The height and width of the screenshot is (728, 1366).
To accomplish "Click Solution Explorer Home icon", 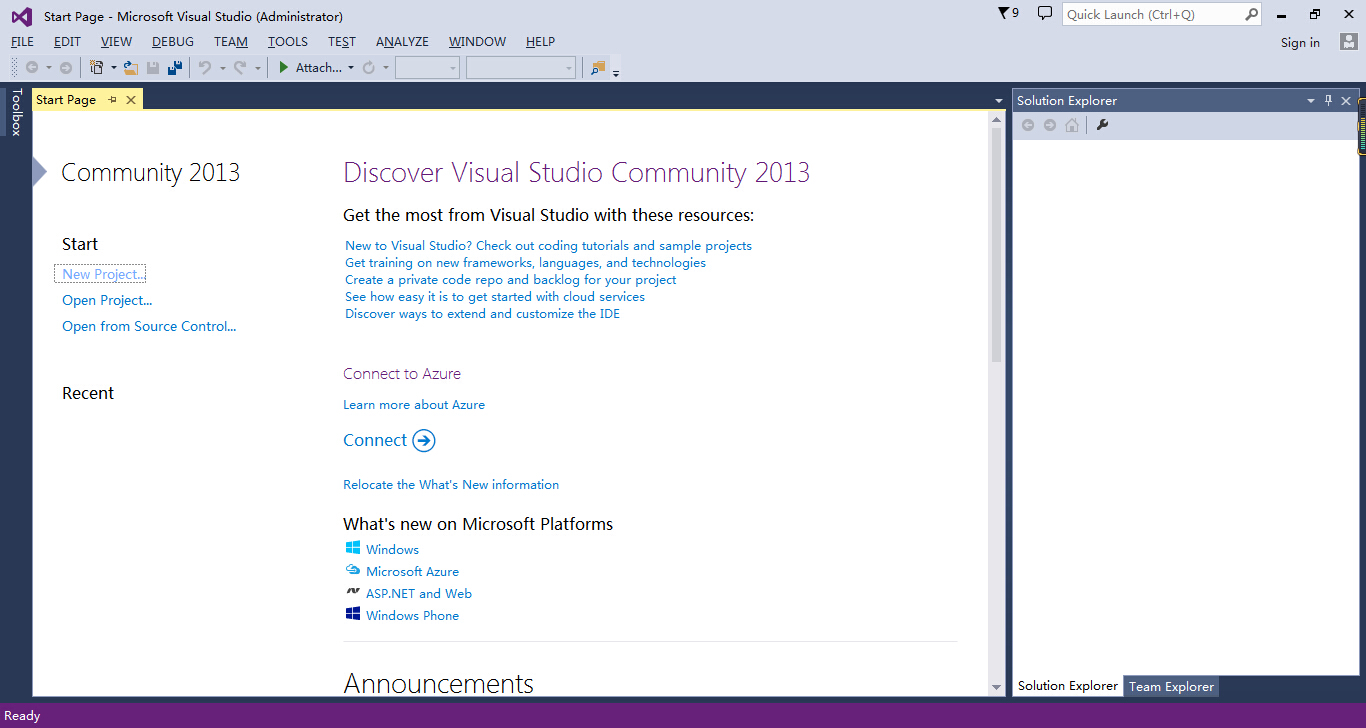I will (1072, 125).
